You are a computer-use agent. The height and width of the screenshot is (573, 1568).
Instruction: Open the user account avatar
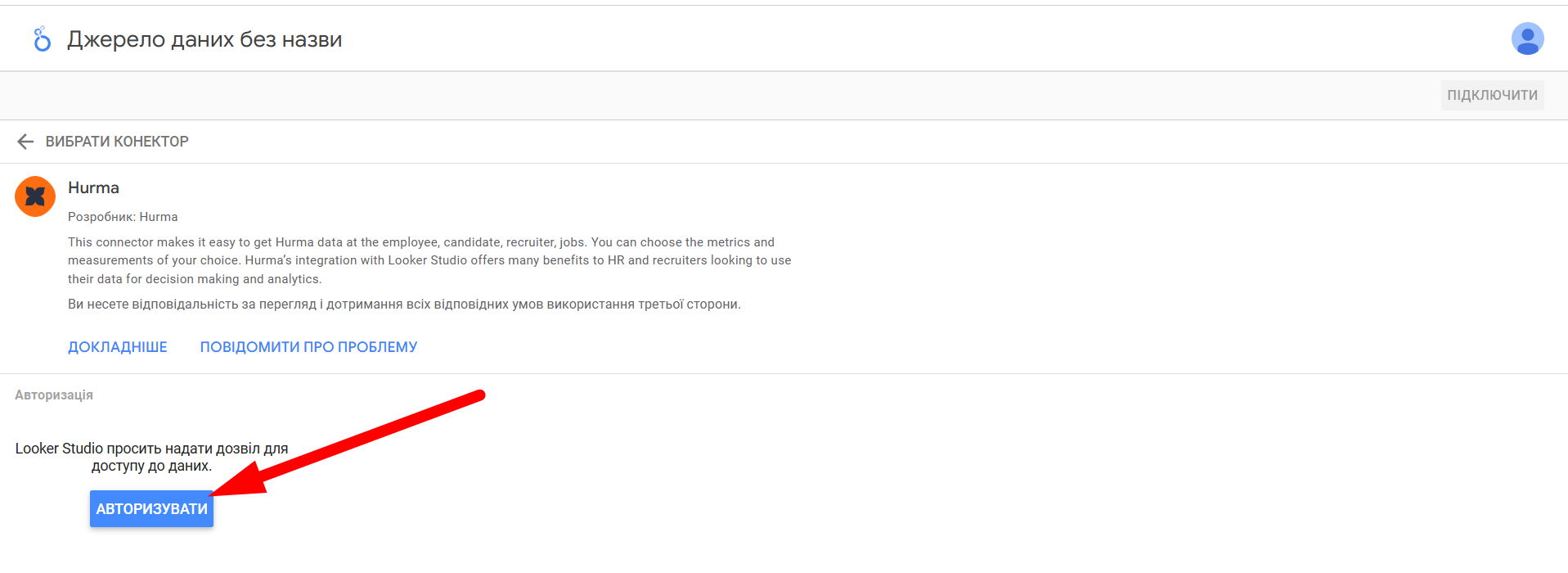pos(1527,38)
